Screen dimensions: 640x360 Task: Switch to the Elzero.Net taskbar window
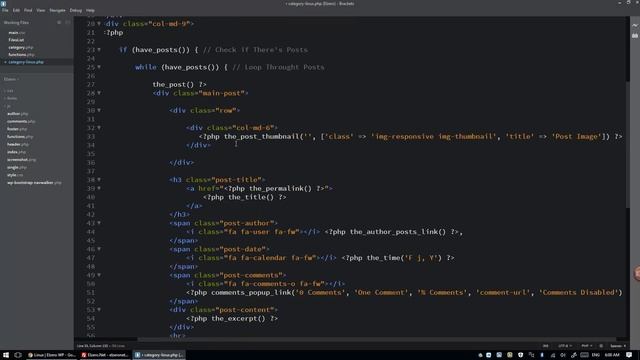[105, 355]
